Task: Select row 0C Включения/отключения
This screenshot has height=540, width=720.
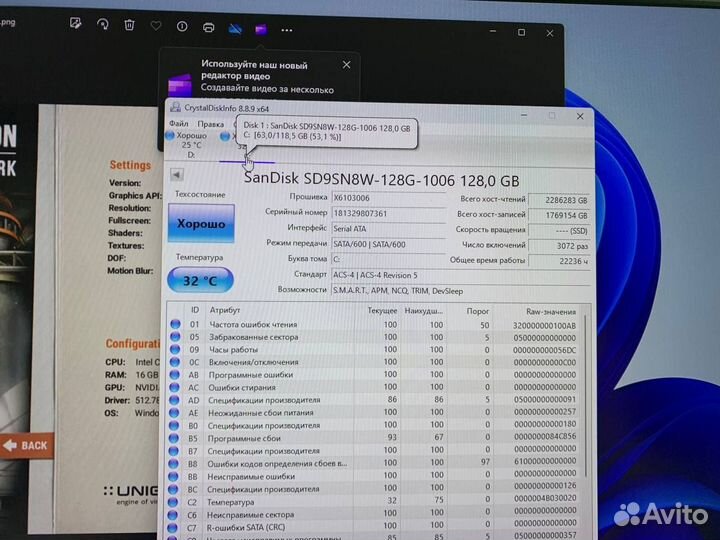Action: 374,362
